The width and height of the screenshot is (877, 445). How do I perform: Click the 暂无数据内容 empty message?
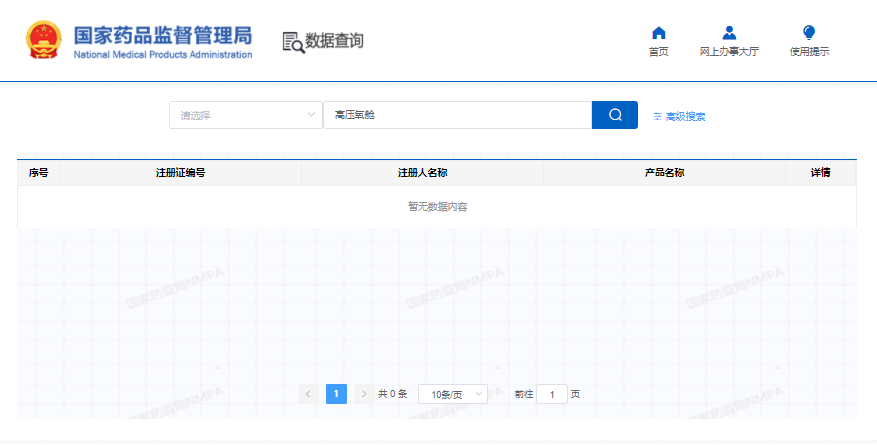[437, 207]
